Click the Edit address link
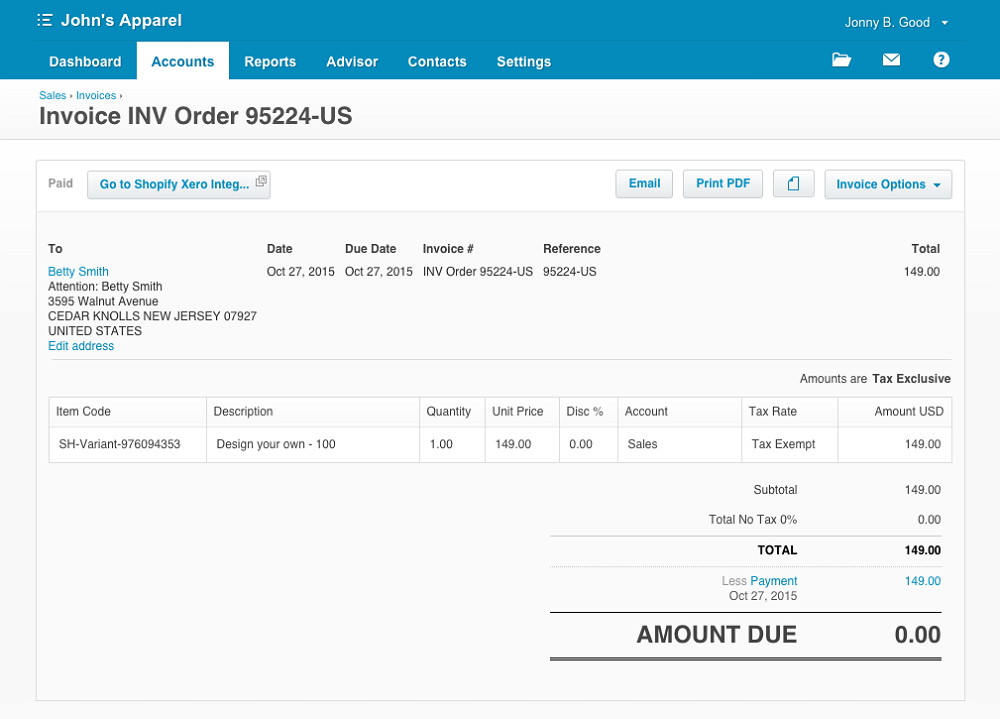Screen dimensions: 1000x719 point(81,346)
